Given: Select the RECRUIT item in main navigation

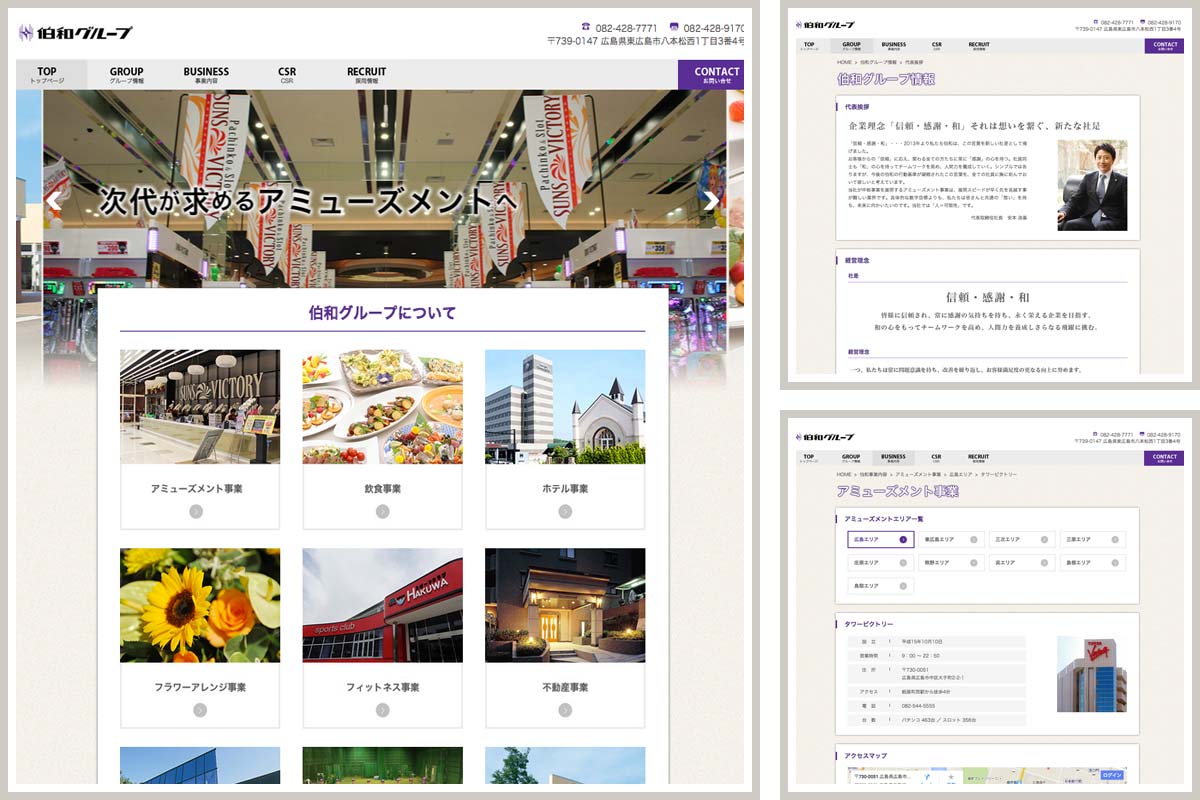Looking at the screenshot, I should tap(366, 75).
